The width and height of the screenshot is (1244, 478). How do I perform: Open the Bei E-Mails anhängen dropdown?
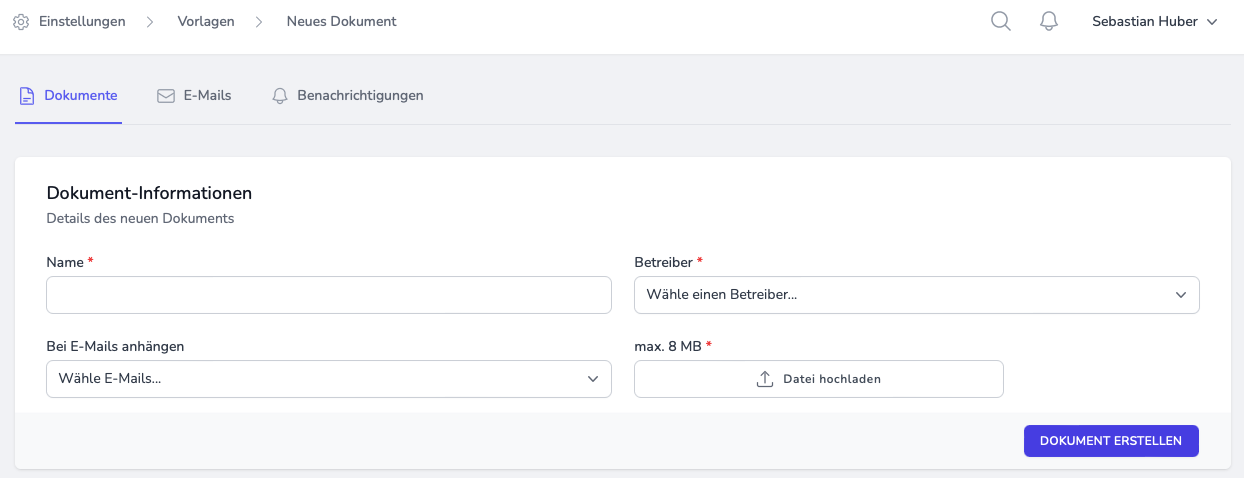(x=328, y=379)
